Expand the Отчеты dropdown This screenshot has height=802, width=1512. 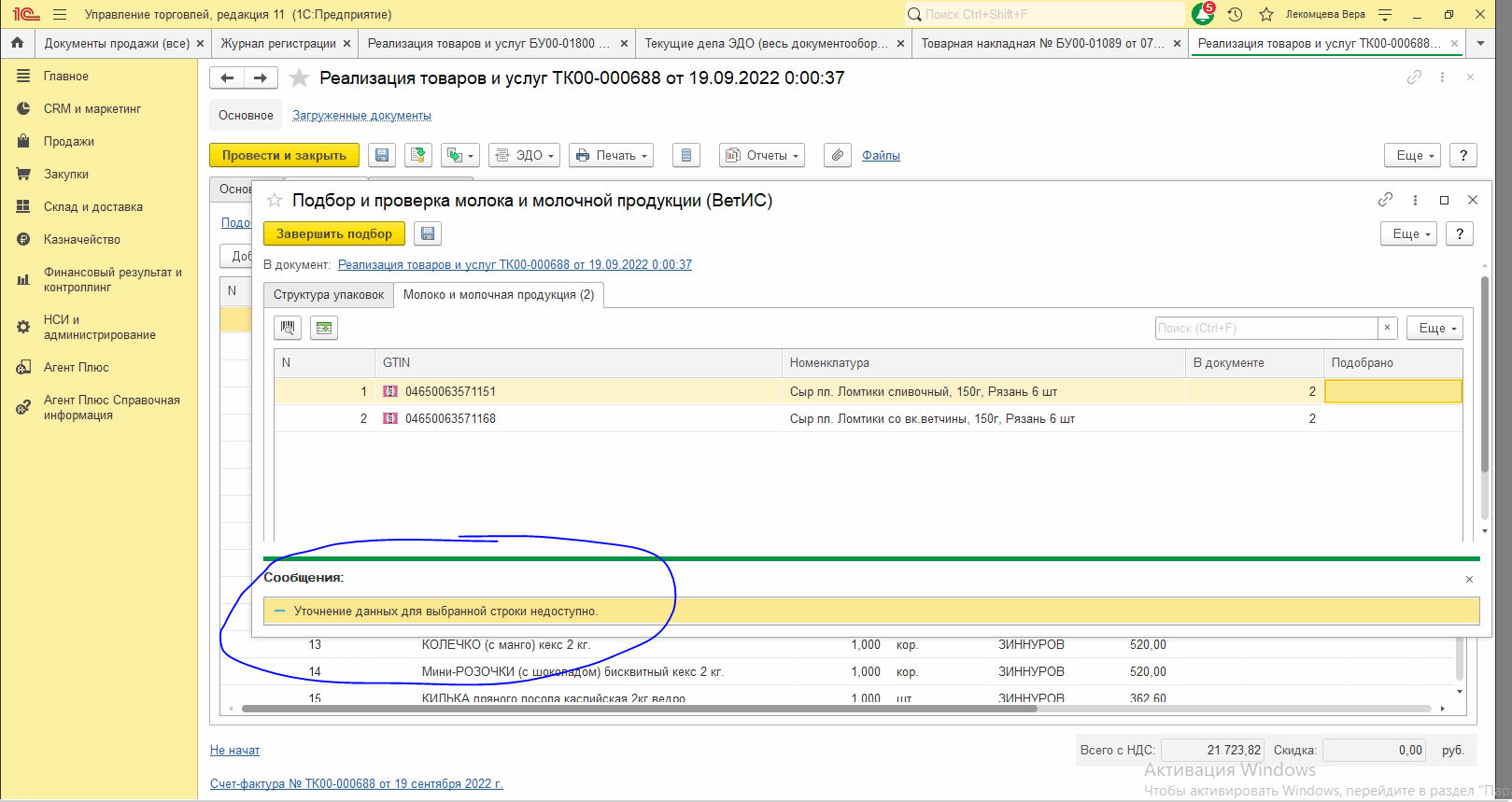coord(763,155)
